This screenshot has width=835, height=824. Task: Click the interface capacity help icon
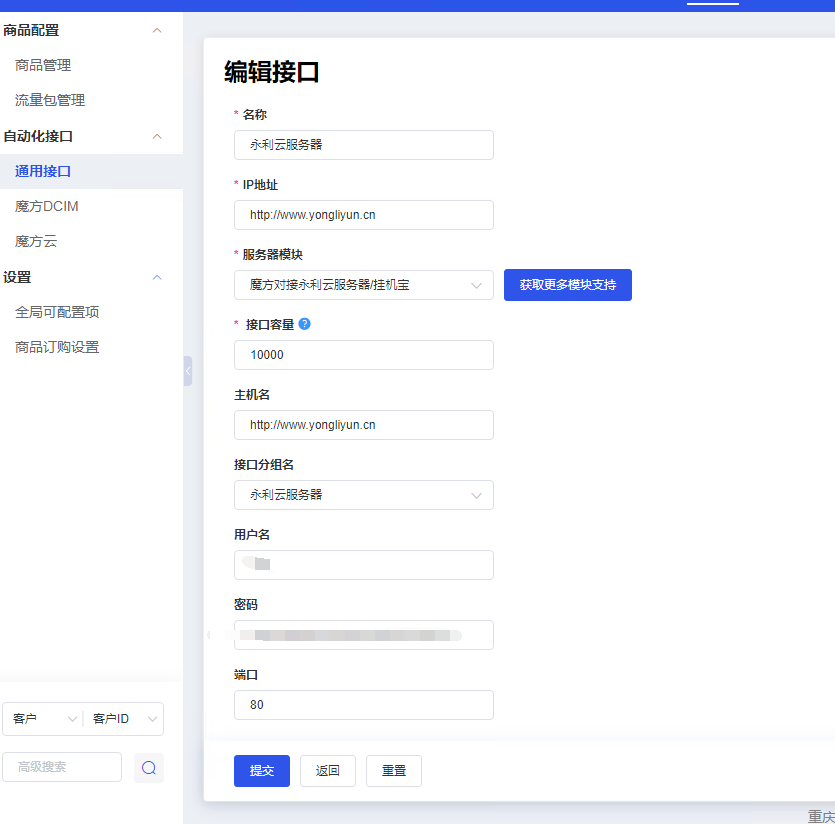304,324
